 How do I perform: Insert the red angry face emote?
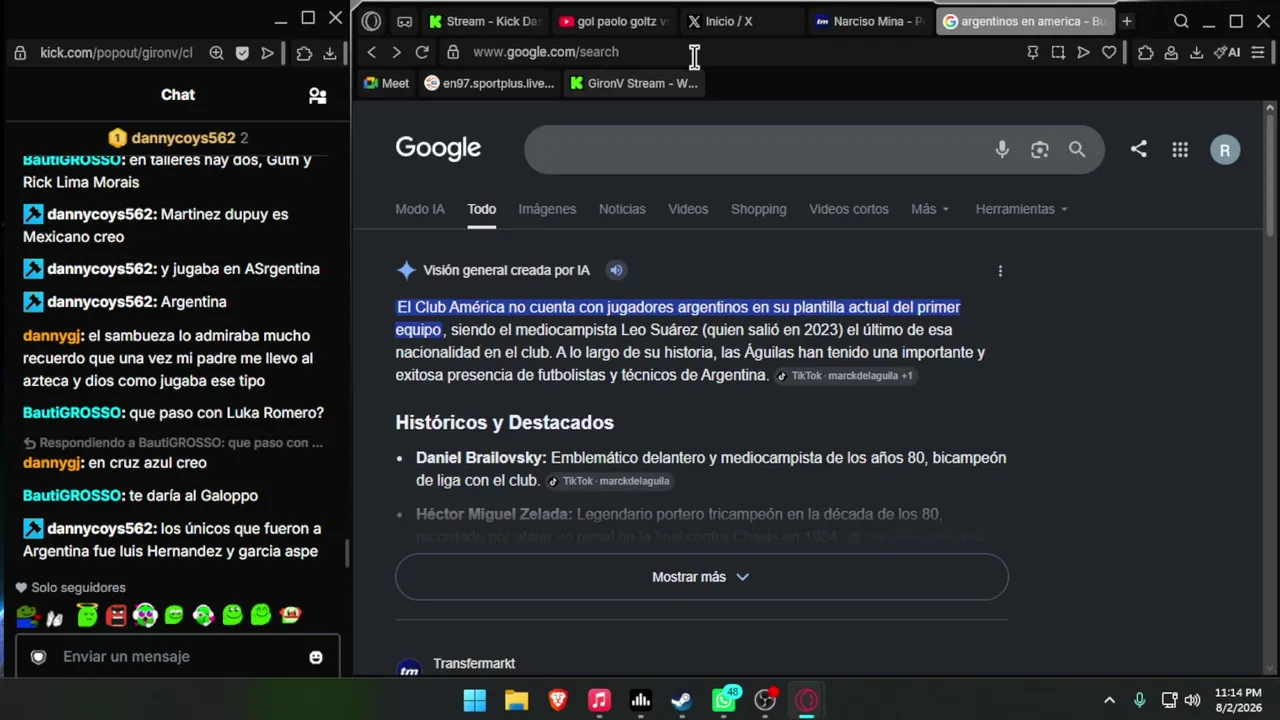coord(116,615)
